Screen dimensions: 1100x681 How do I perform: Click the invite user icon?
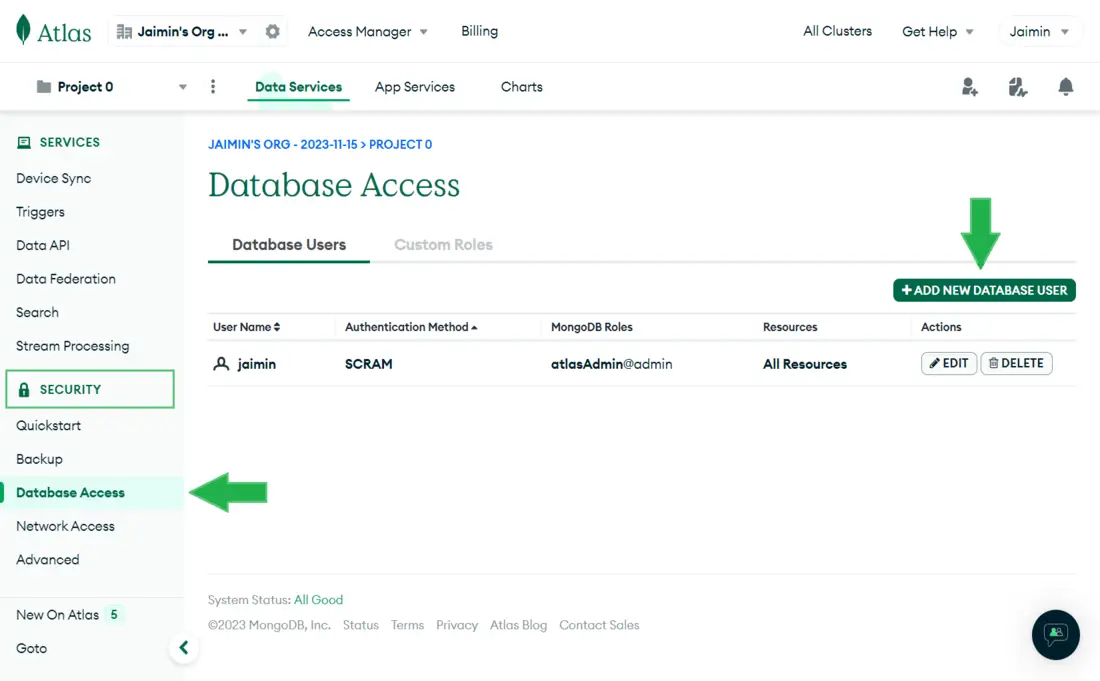(969, 87)
